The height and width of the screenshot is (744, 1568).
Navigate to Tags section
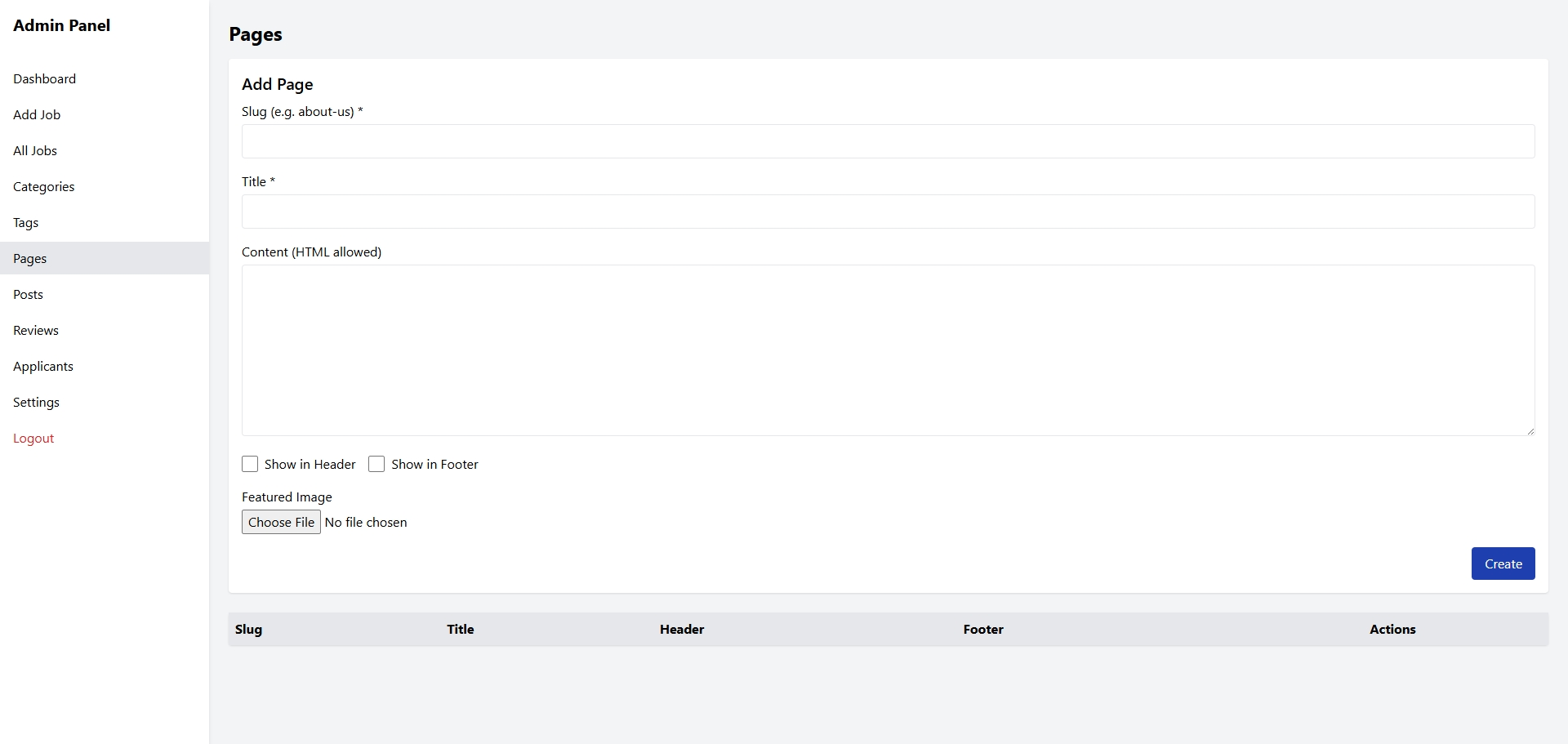[25, 222]
